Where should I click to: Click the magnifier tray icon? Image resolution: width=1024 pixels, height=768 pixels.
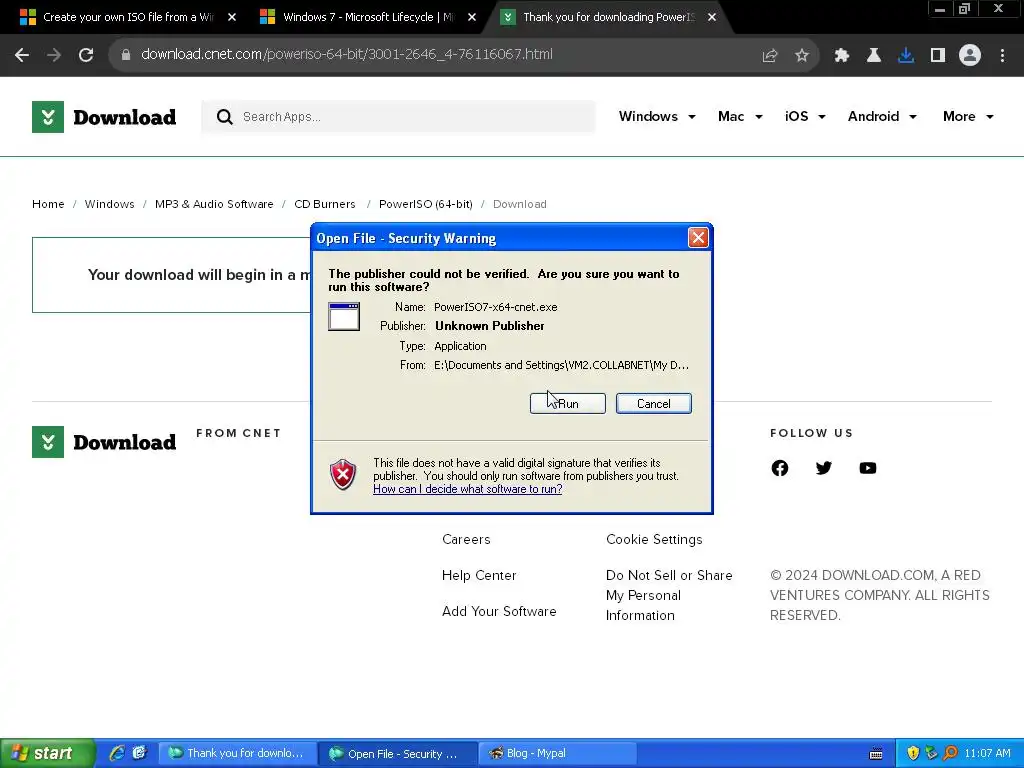pyautogui.click(x=950, y=753)
